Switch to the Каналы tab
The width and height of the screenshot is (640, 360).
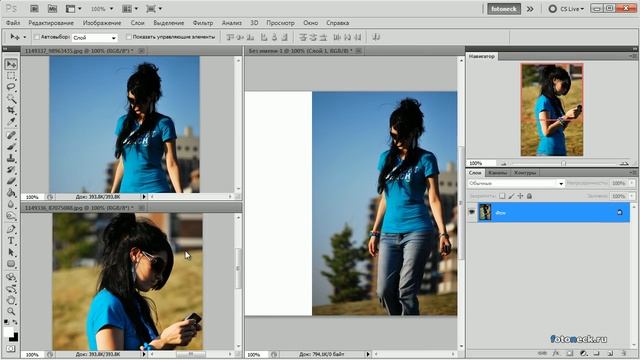tap(498, 173)
